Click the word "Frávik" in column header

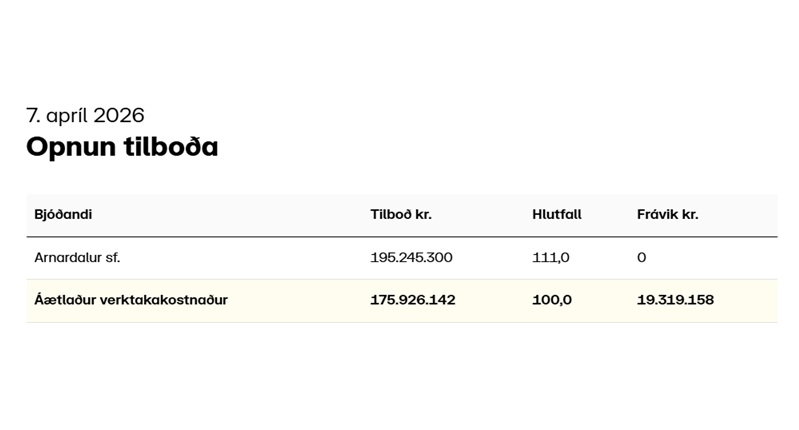click(x=658, y=214)
